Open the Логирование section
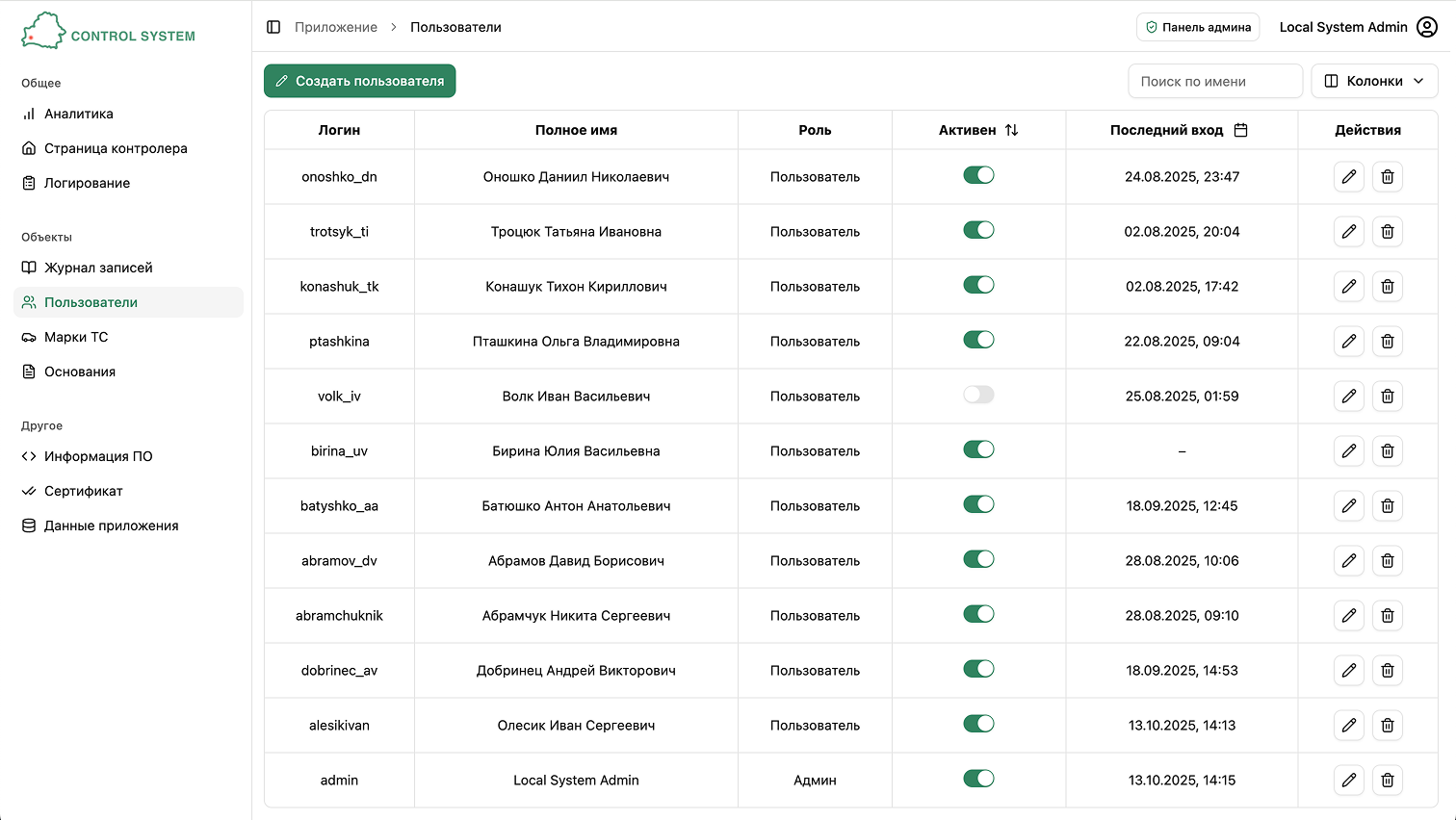 click(128, 183)
